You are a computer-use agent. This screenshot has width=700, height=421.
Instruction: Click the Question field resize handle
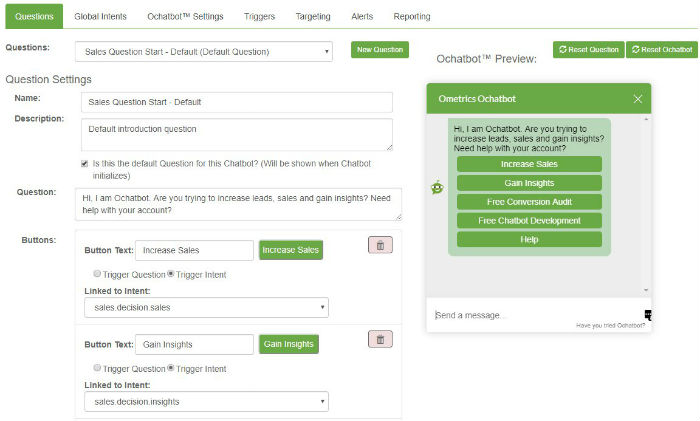[399, 217]
